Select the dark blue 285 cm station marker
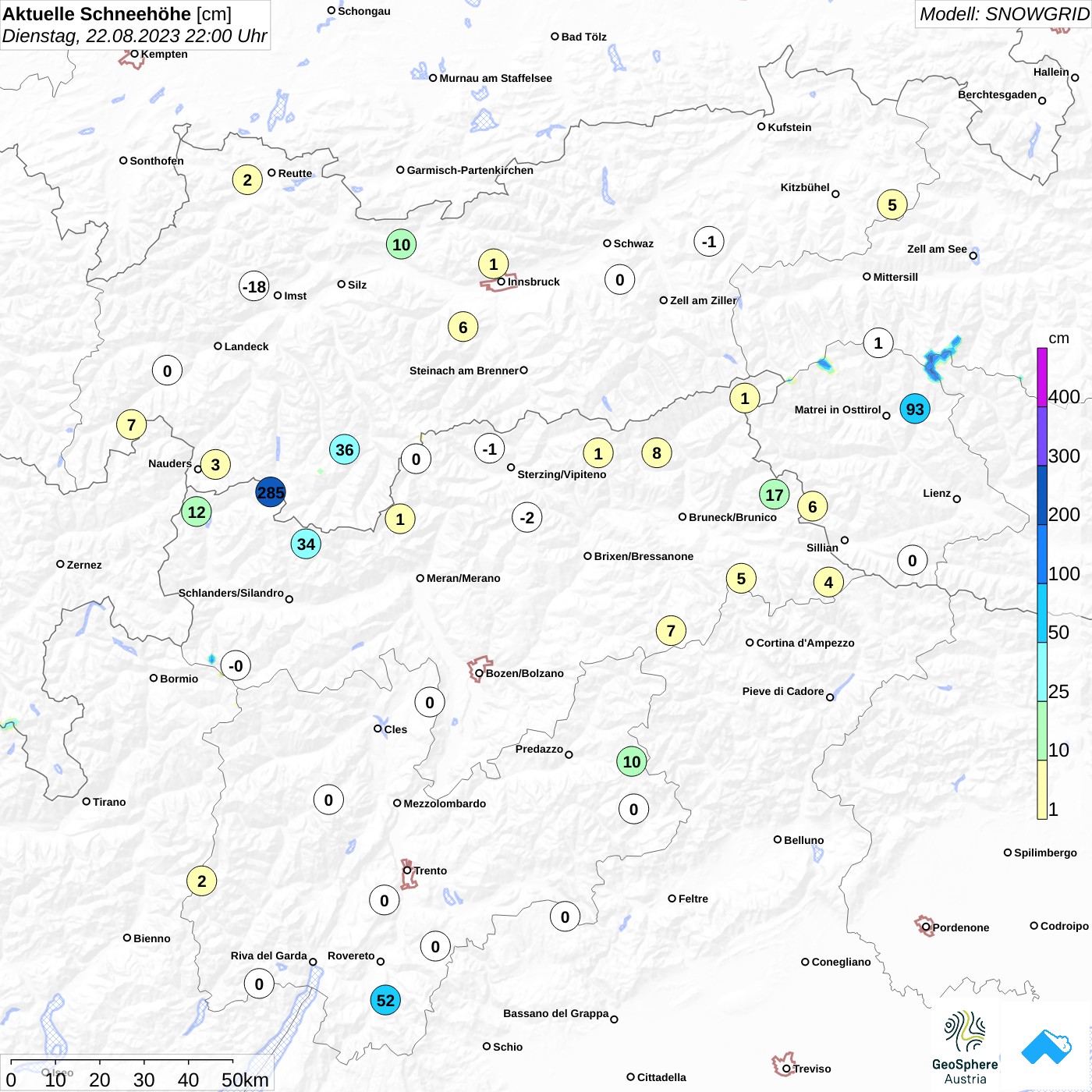The width and height of the screenshot is (1092, 1092). 271,492
